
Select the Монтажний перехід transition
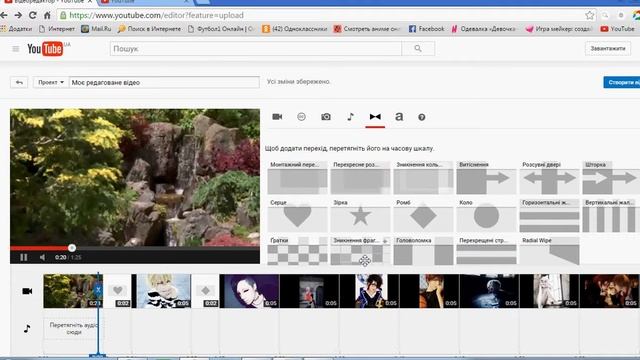pos(298,178)
